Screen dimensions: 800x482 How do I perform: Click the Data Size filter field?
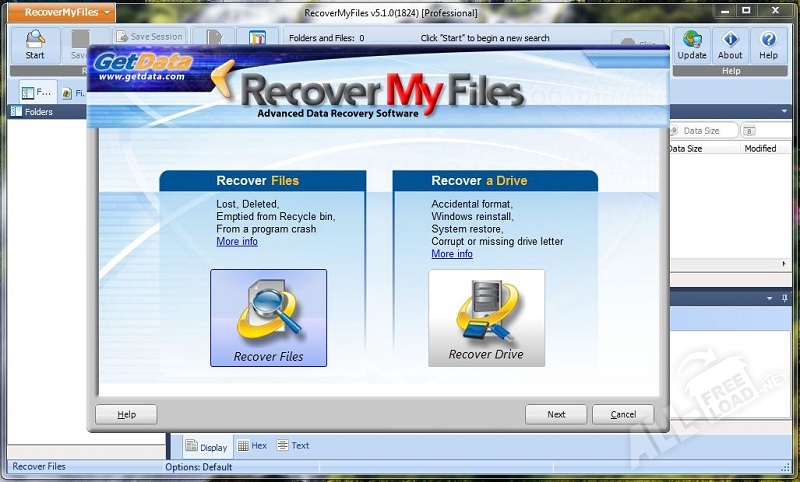pyautogui.click(x=706, y=130)
